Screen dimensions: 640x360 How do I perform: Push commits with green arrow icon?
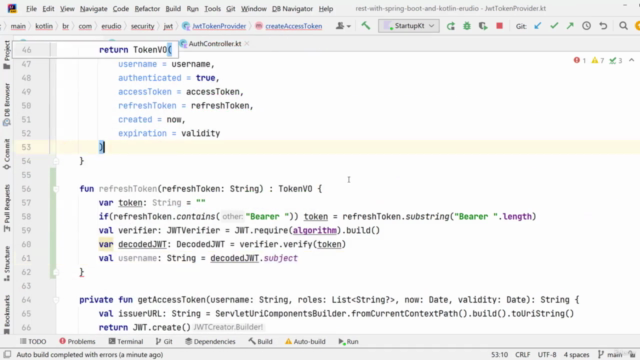point(570,26)
